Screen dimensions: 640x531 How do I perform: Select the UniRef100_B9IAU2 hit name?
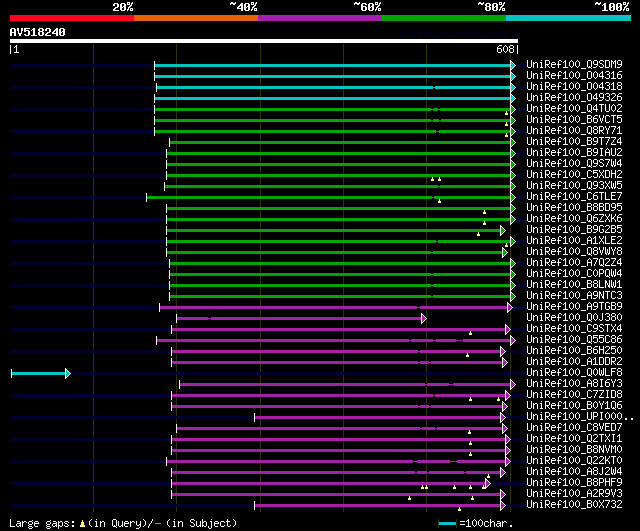[574, 153]
